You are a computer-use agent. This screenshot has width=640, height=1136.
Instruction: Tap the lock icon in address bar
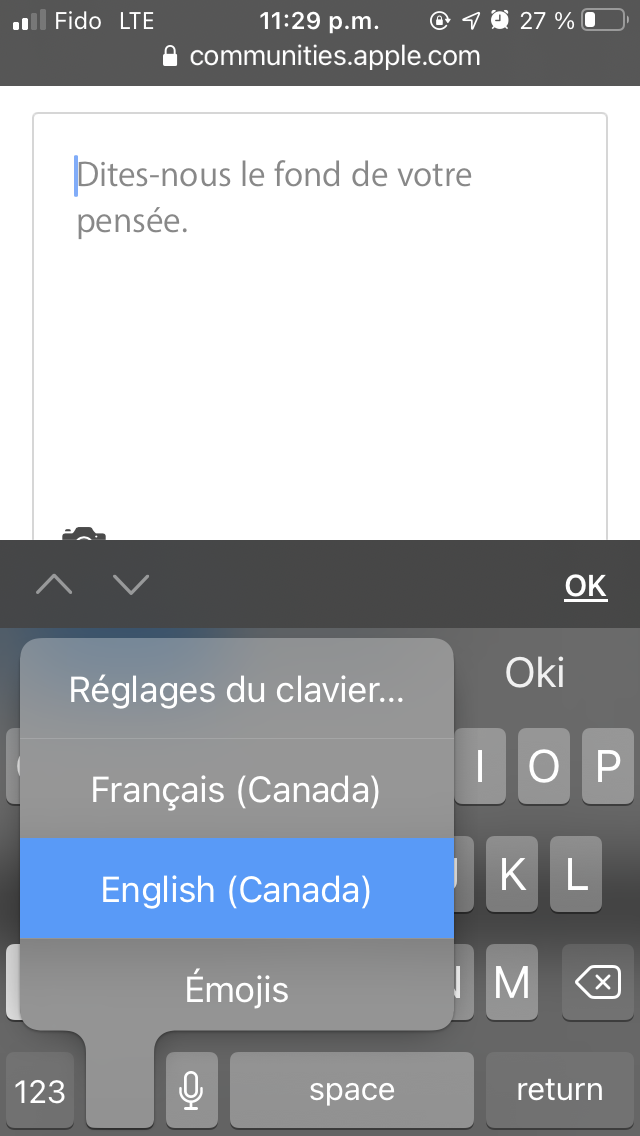(x=170, y=56)
